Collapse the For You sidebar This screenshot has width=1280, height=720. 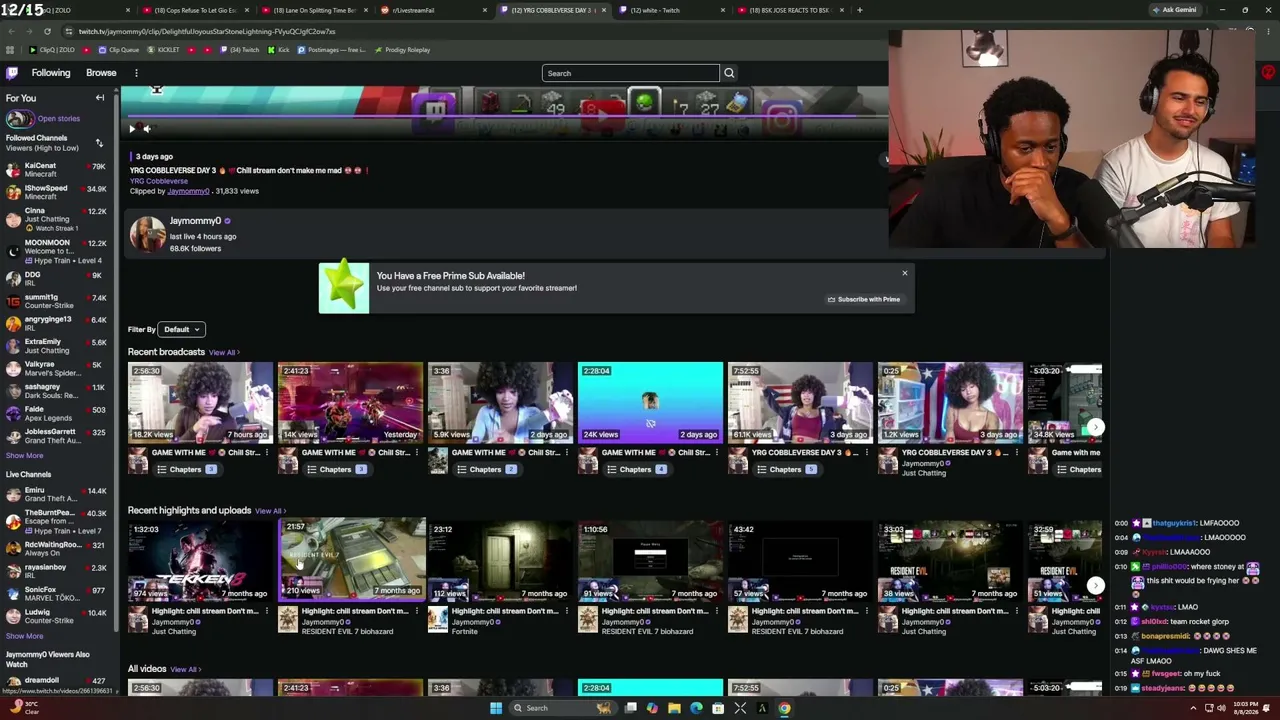pos(100,98)
